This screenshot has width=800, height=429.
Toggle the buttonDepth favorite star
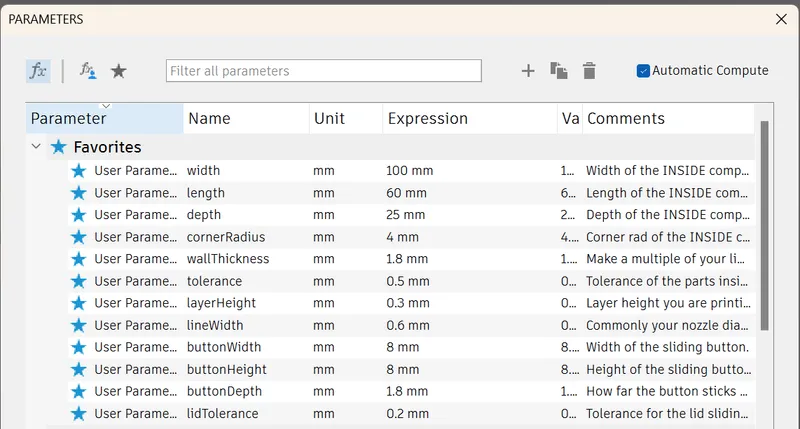(79, 391)
